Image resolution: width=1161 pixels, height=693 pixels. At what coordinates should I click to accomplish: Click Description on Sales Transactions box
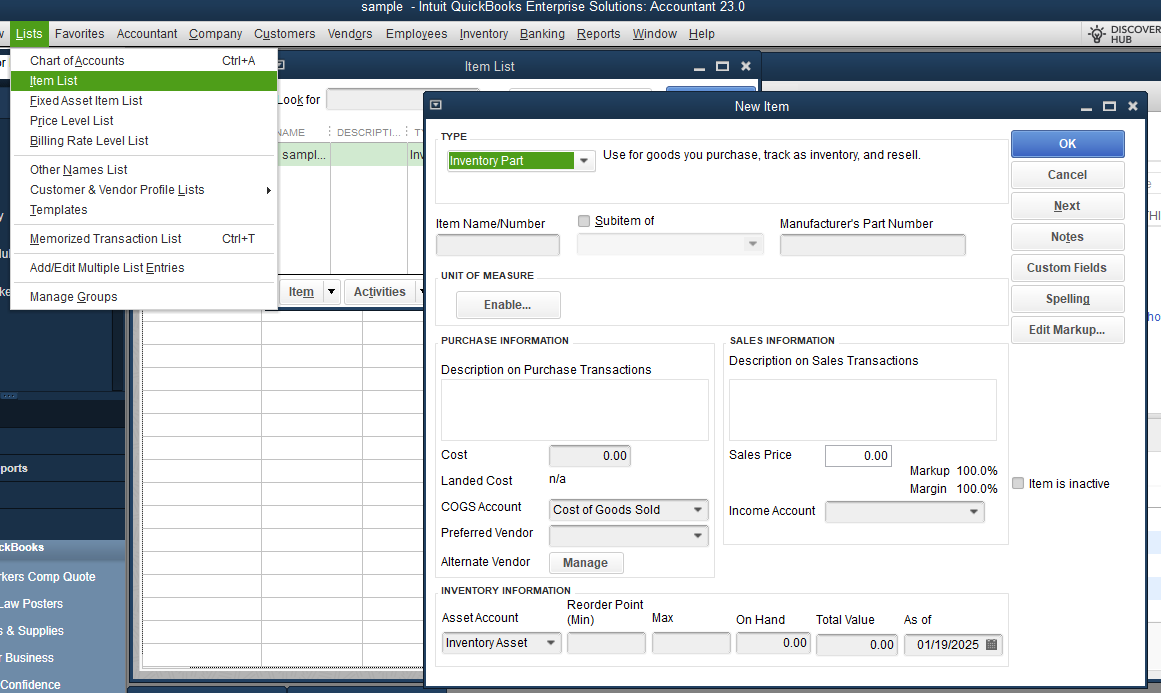pos(863,410)
